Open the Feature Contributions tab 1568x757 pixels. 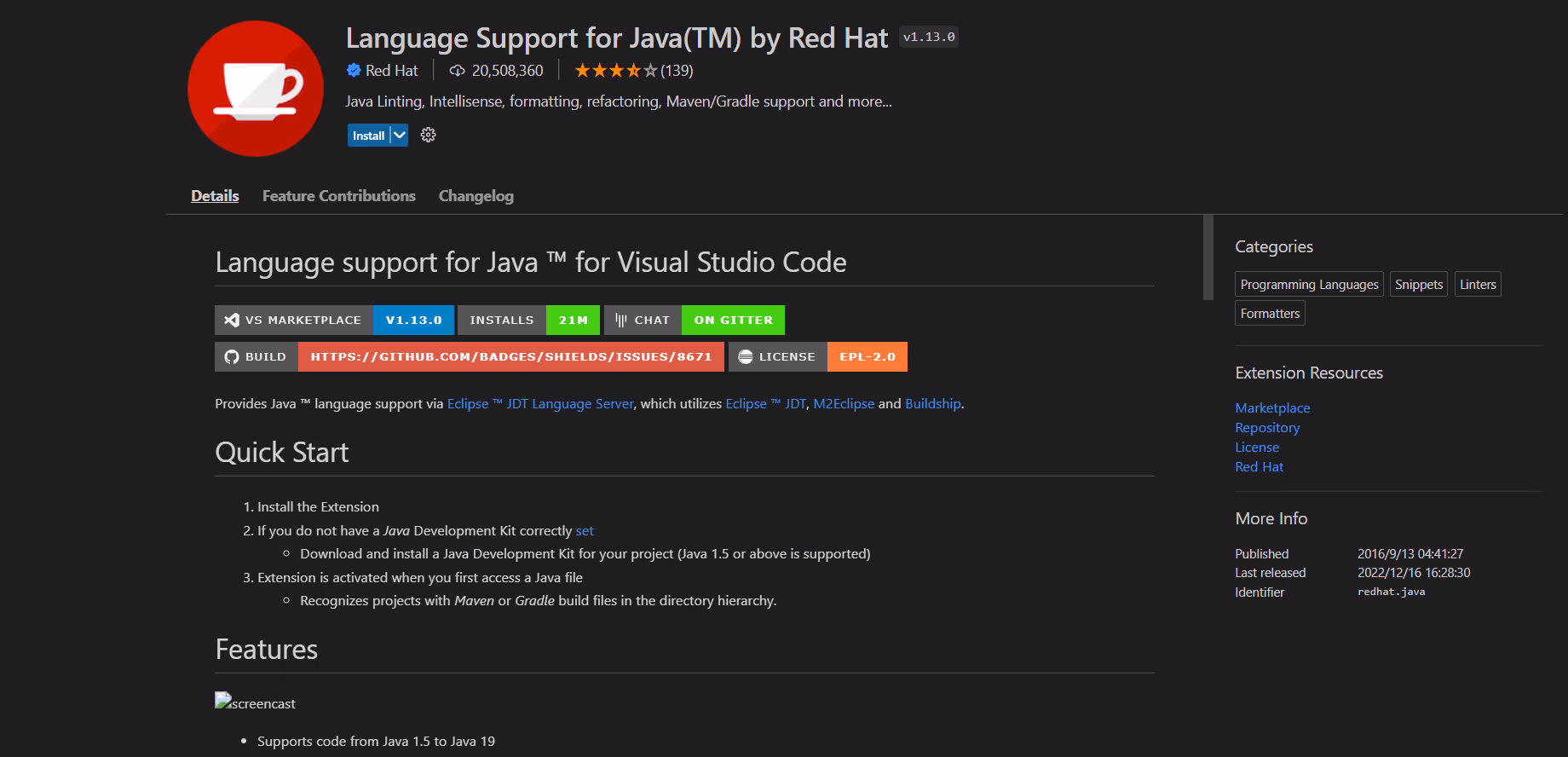point(339,196)
